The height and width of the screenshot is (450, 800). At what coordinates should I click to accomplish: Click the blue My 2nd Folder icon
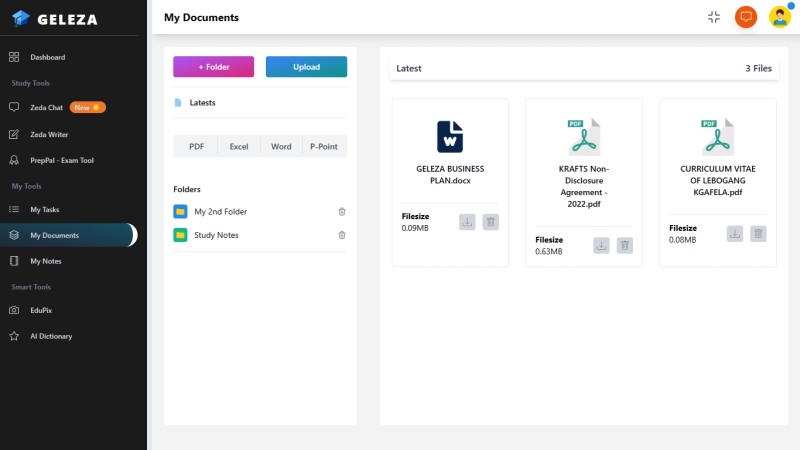pos(180,211)
